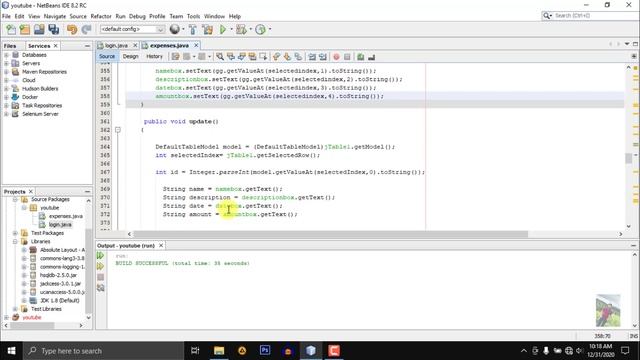
Task: Select expenses.java in Projects tree
Action: [66, 216]
